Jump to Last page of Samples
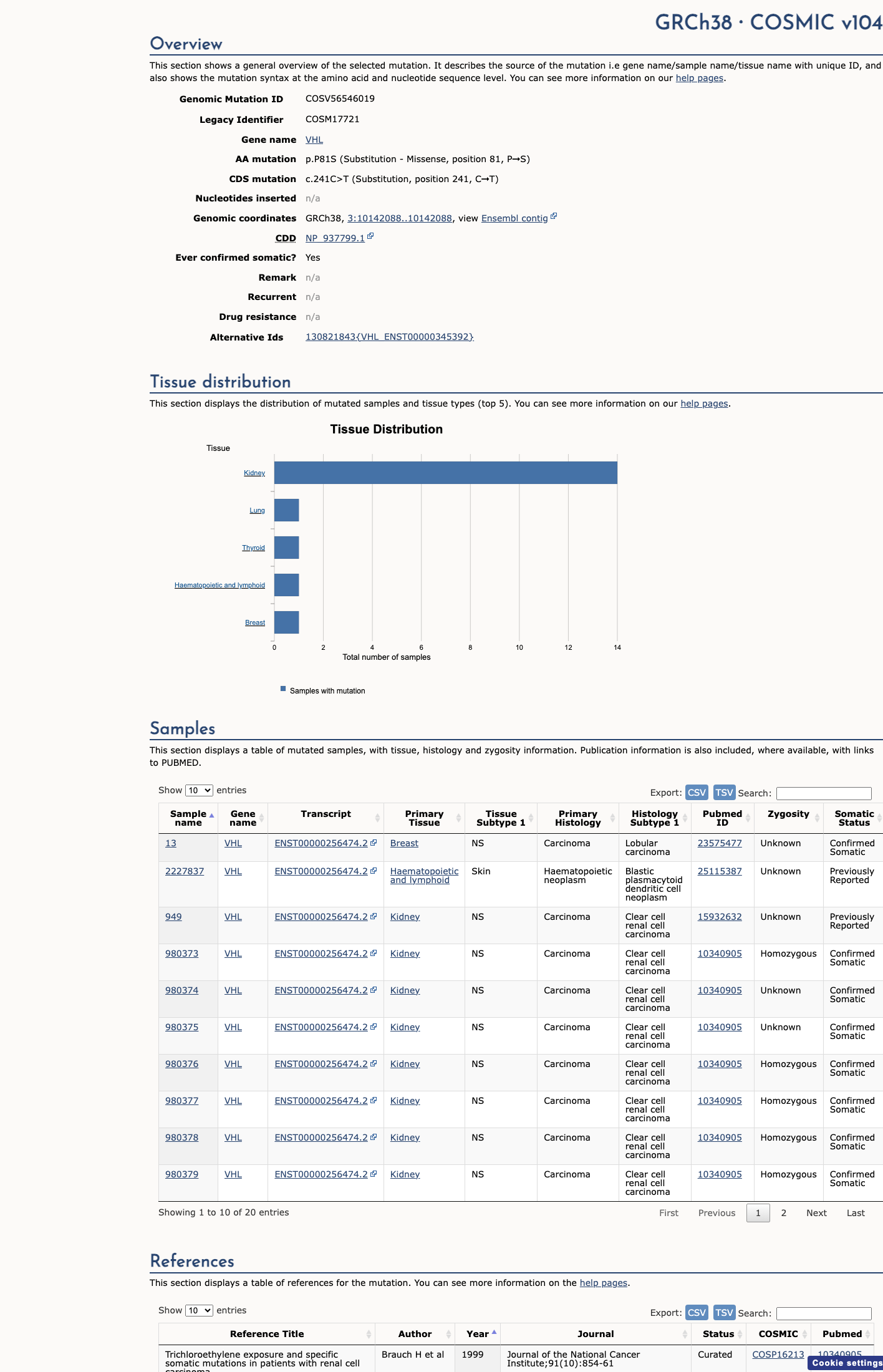883x1372 pixels. tap(856, 1213)
